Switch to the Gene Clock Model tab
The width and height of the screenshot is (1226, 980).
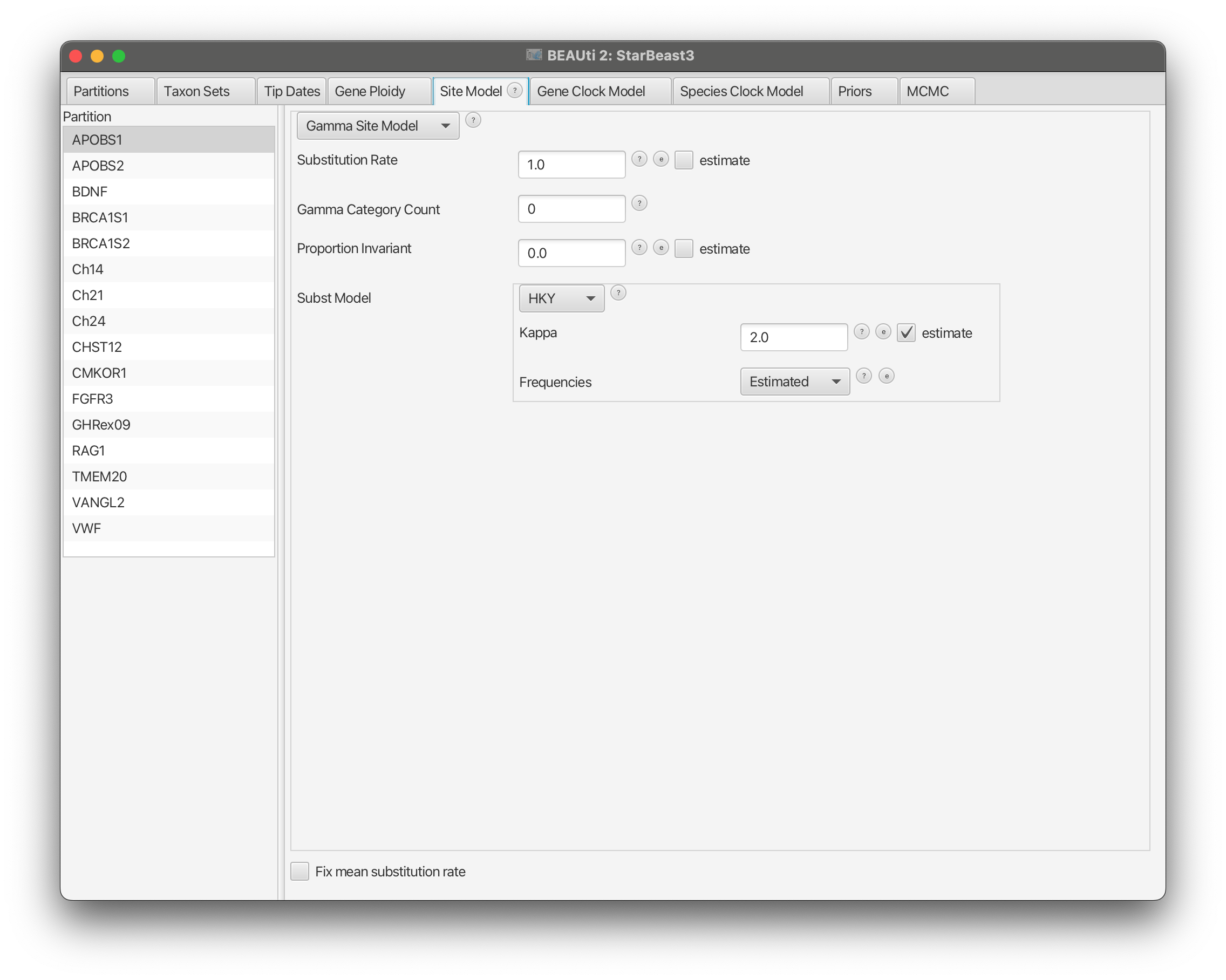(591, 92)
